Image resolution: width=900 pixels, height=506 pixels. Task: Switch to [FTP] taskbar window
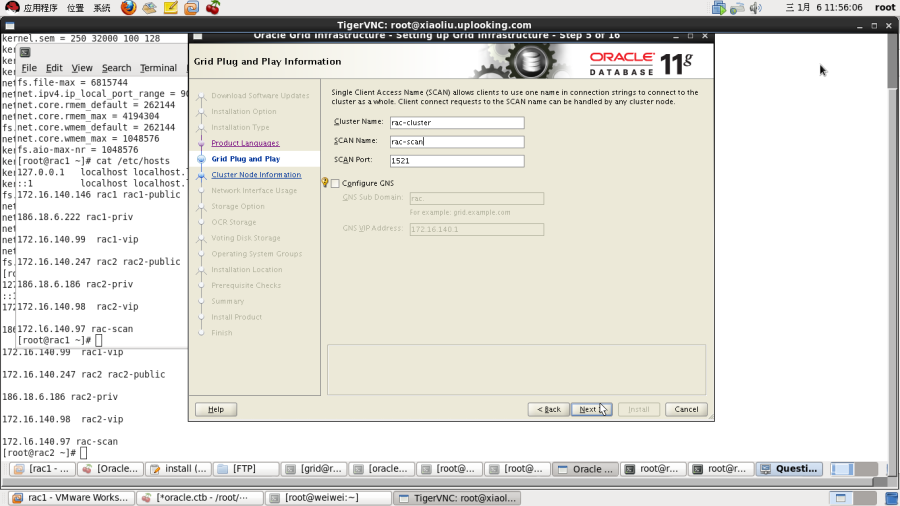click(246, 469)
